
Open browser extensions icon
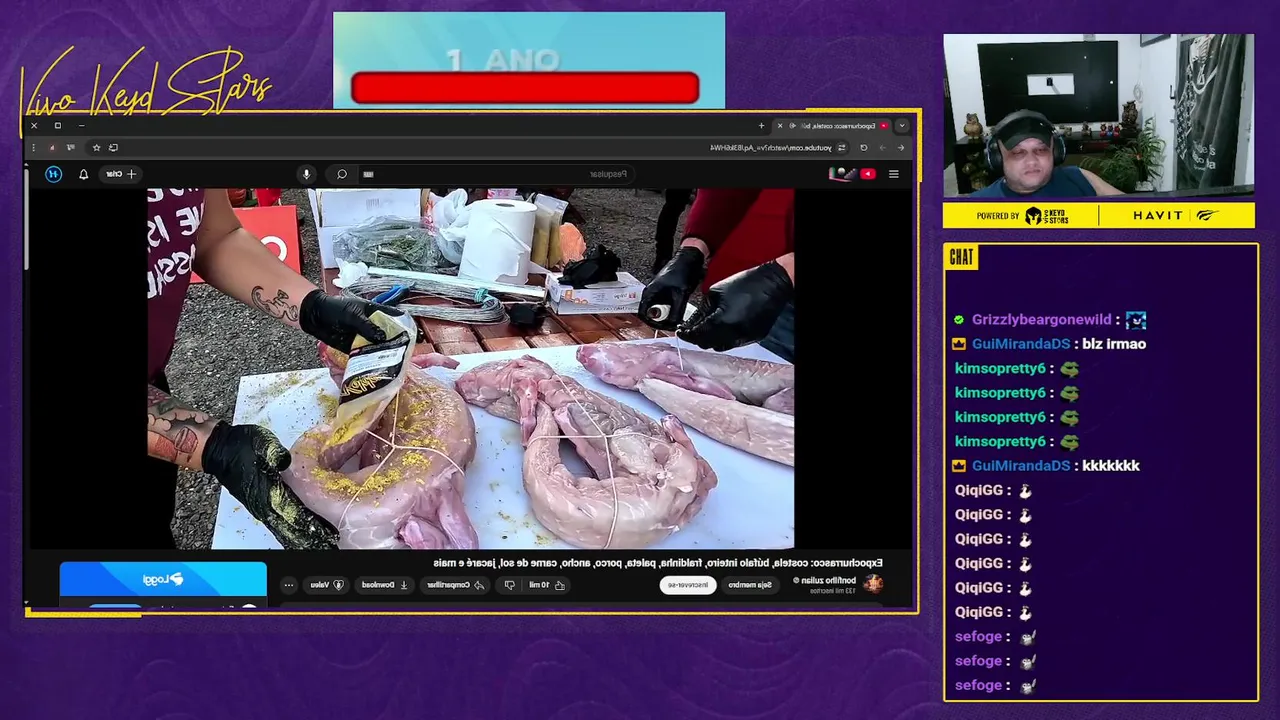click(71, 147)
